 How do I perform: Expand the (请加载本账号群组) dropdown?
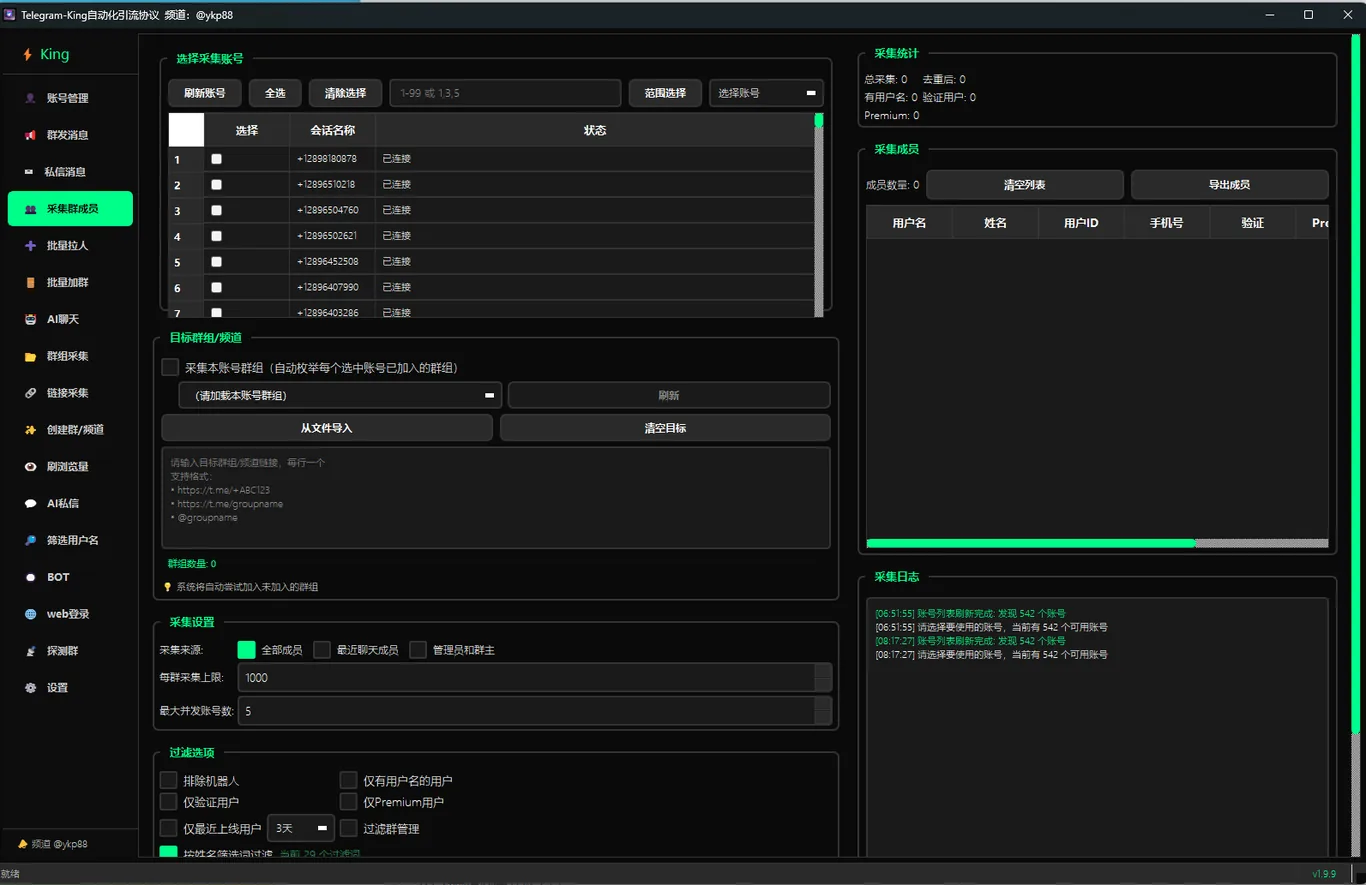coord(340,395)
